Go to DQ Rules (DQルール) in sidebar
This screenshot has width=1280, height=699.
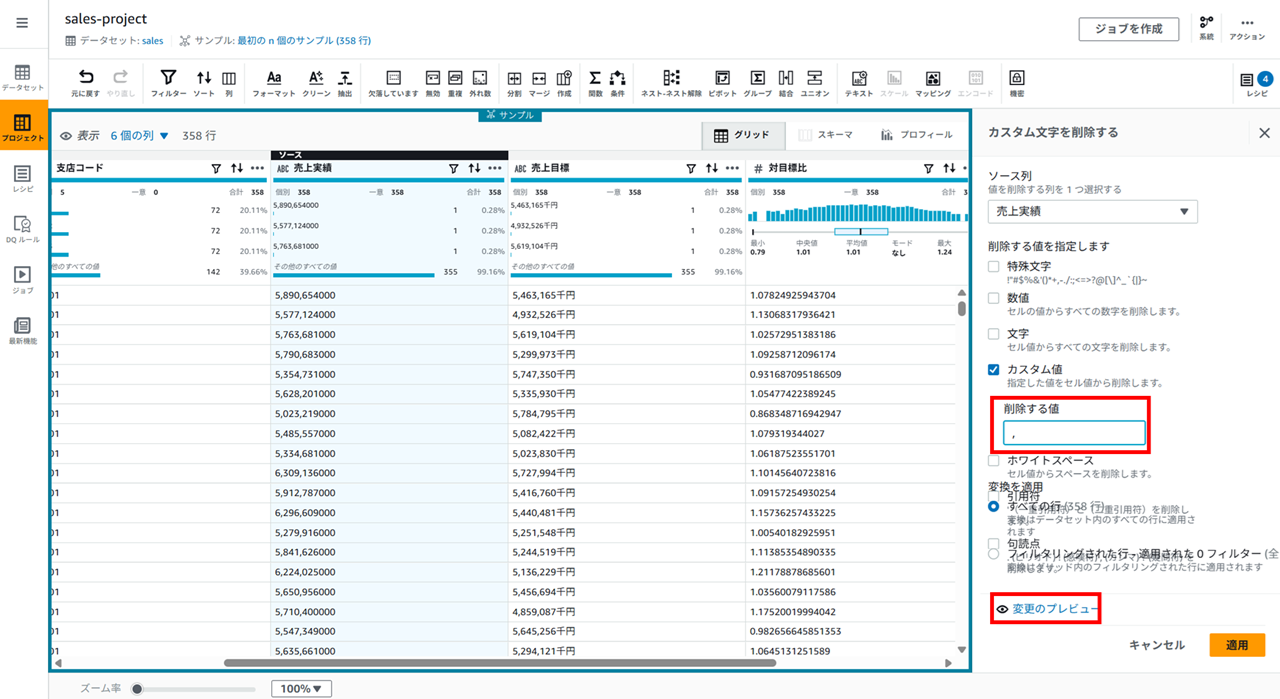point(23,229)
